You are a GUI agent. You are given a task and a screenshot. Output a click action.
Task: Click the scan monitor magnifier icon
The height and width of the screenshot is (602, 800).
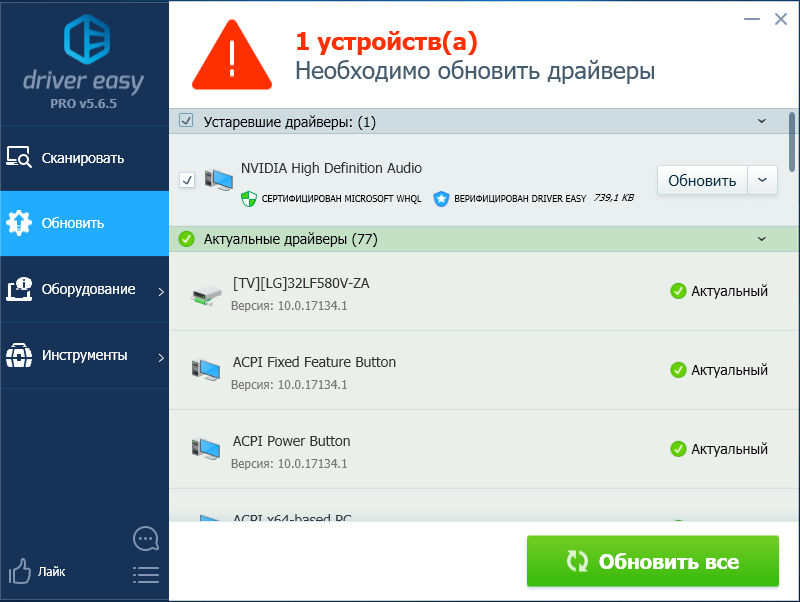tap(19, 157)
